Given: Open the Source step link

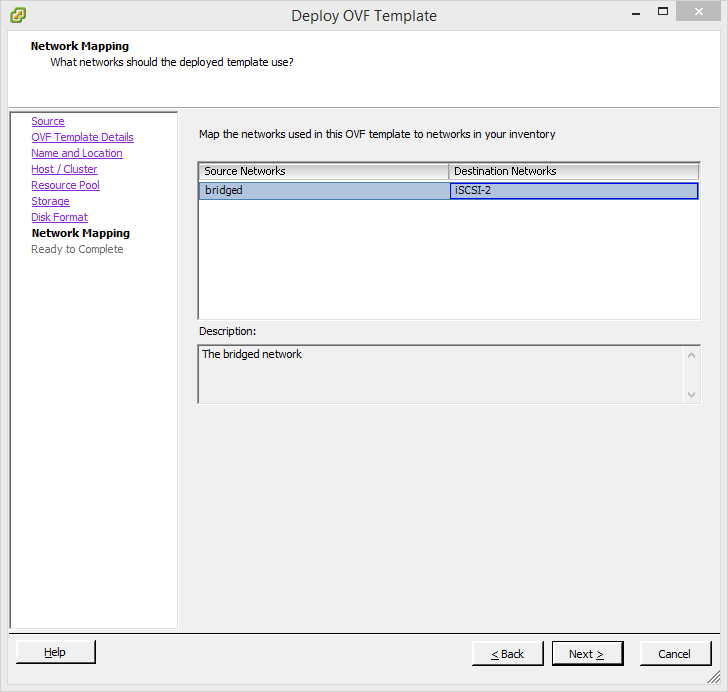Looking at the screenshot, I should tap(47, 121).
